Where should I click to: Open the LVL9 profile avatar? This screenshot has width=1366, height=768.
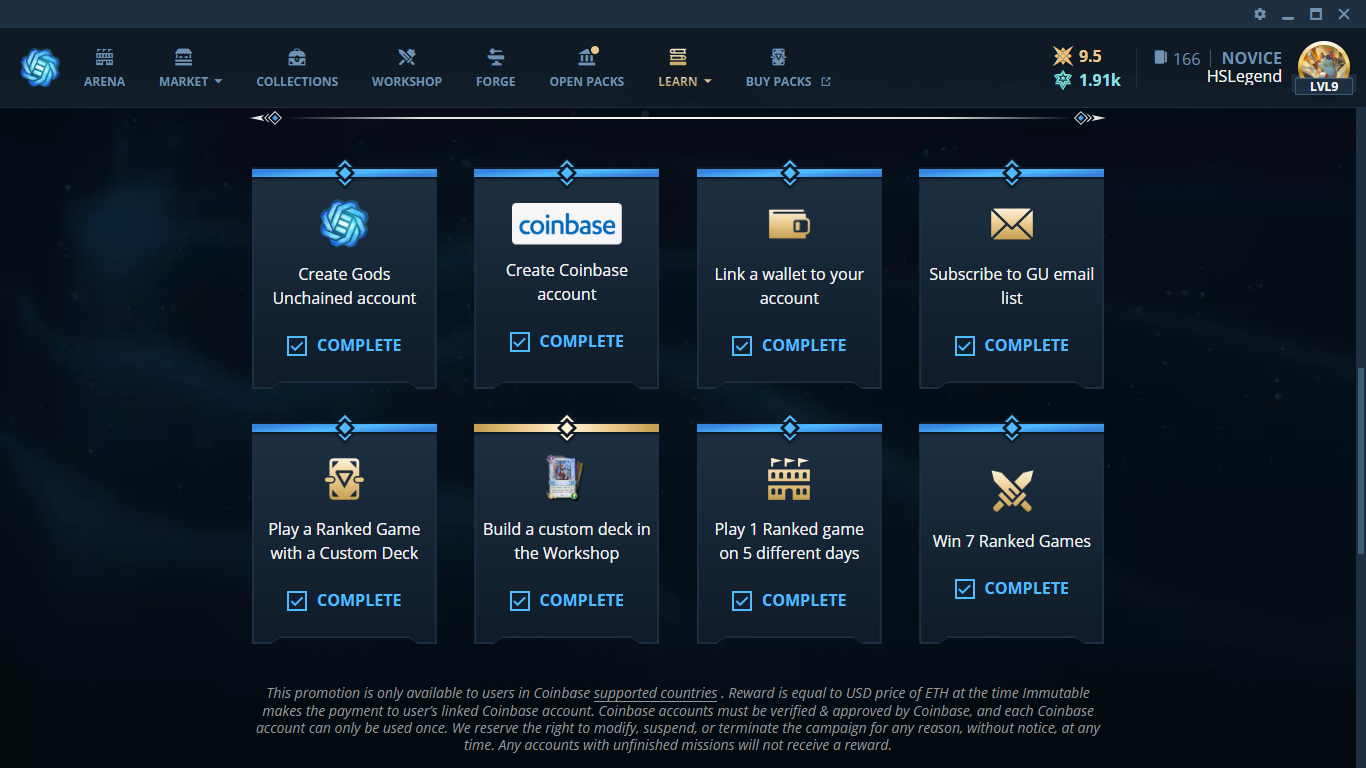point(1324,67)
